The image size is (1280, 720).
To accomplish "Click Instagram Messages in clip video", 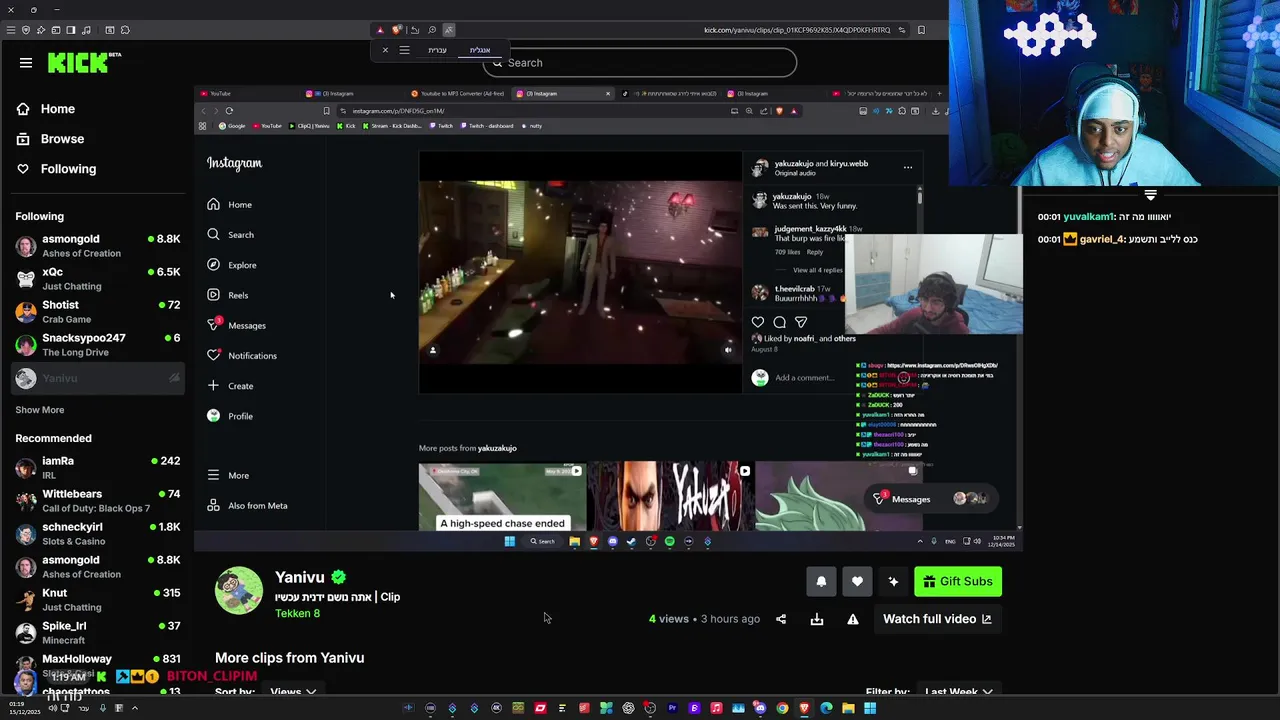I will [x=237, y=325].
